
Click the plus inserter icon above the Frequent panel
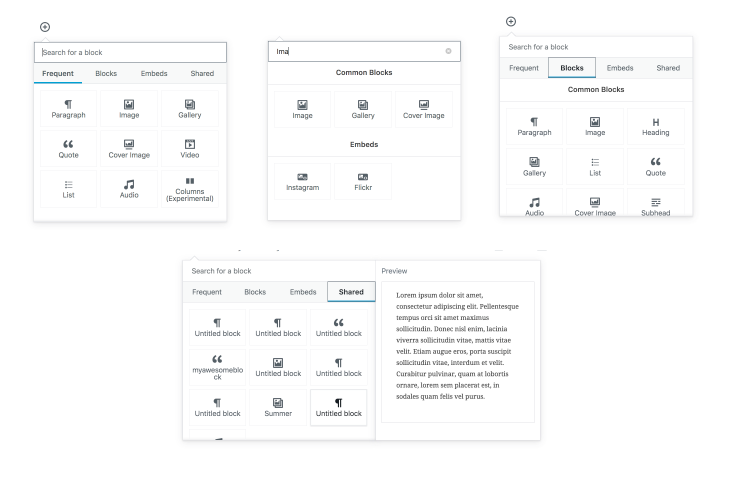click(45, 27)
